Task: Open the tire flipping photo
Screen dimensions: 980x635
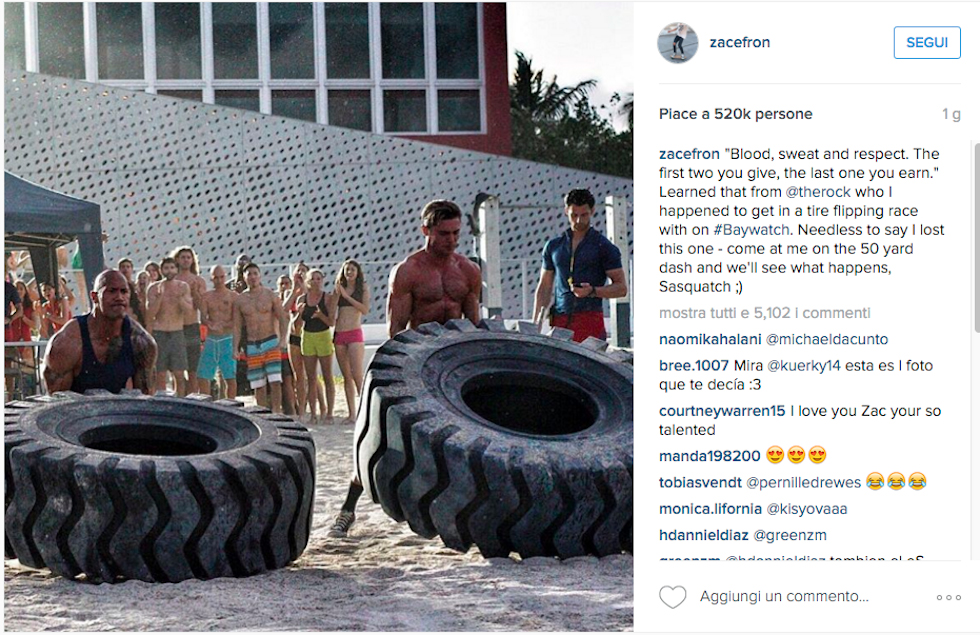Action: click(x=319, y=316)
